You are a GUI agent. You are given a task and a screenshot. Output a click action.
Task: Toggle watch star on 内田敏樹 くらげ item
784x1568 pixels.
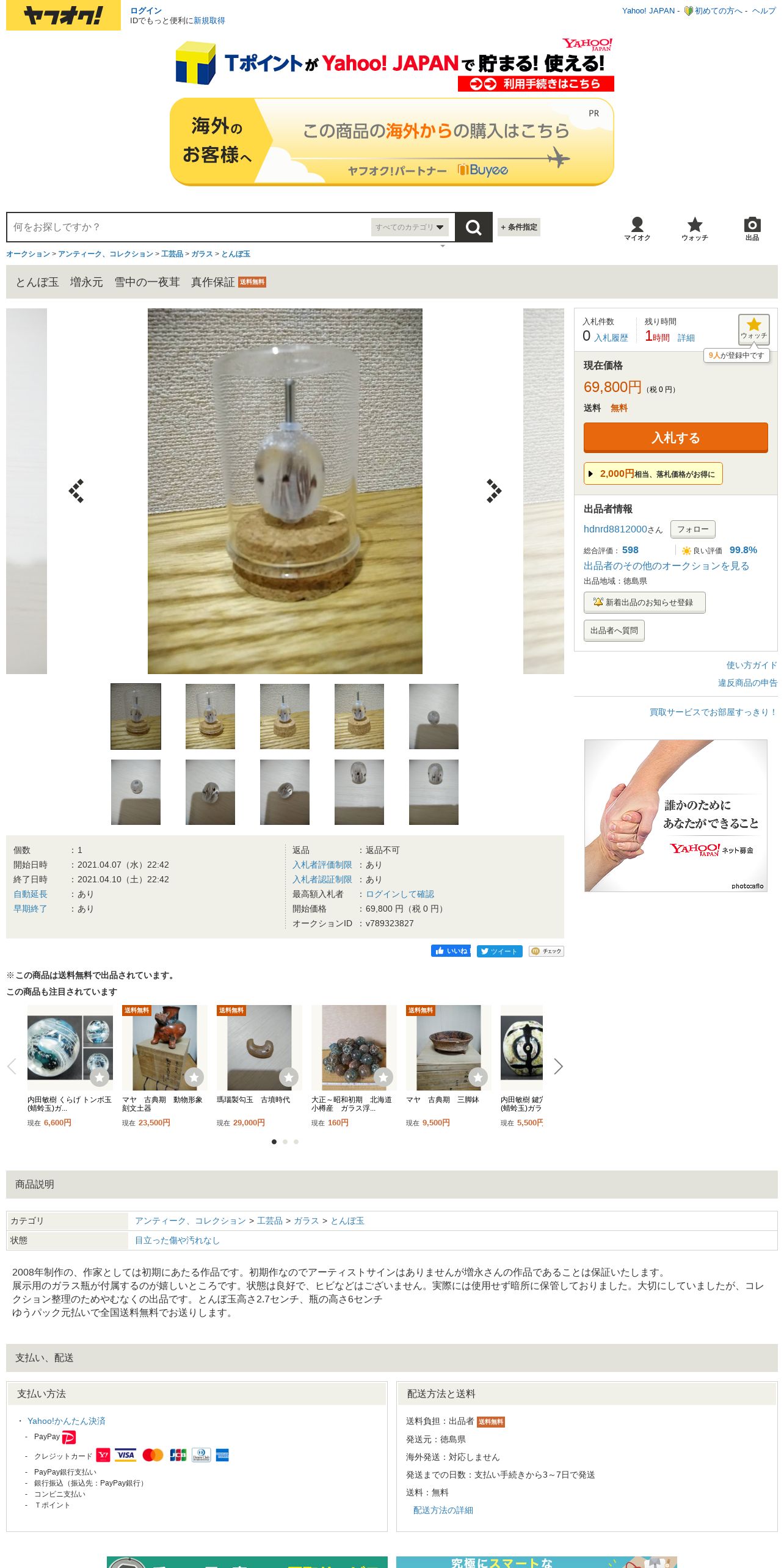tap(100, 1077)
